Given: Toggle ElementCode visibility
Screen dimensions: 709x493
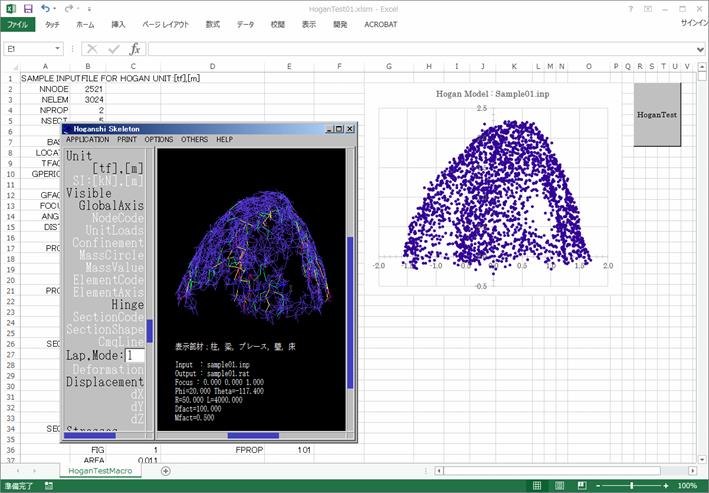Looking at the screenshot, I should tap(109, 280).
